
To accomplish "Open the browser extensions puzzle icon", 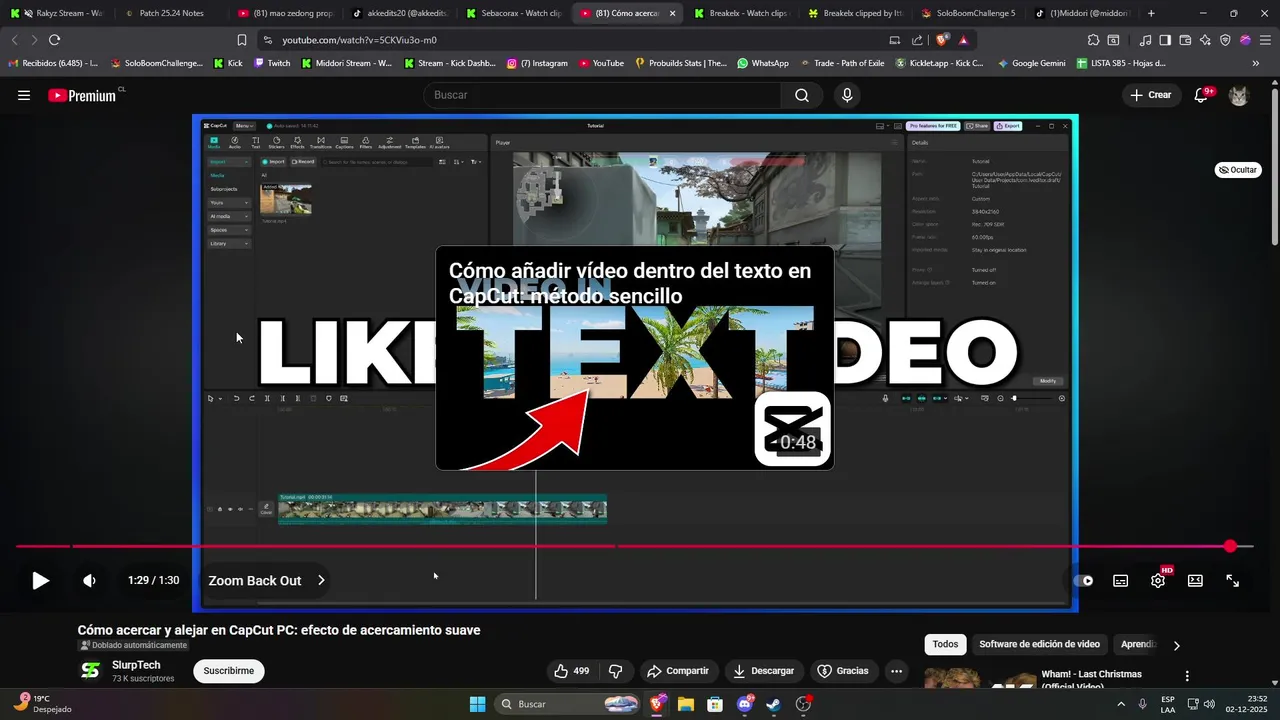I will (x=1093, y=40).
